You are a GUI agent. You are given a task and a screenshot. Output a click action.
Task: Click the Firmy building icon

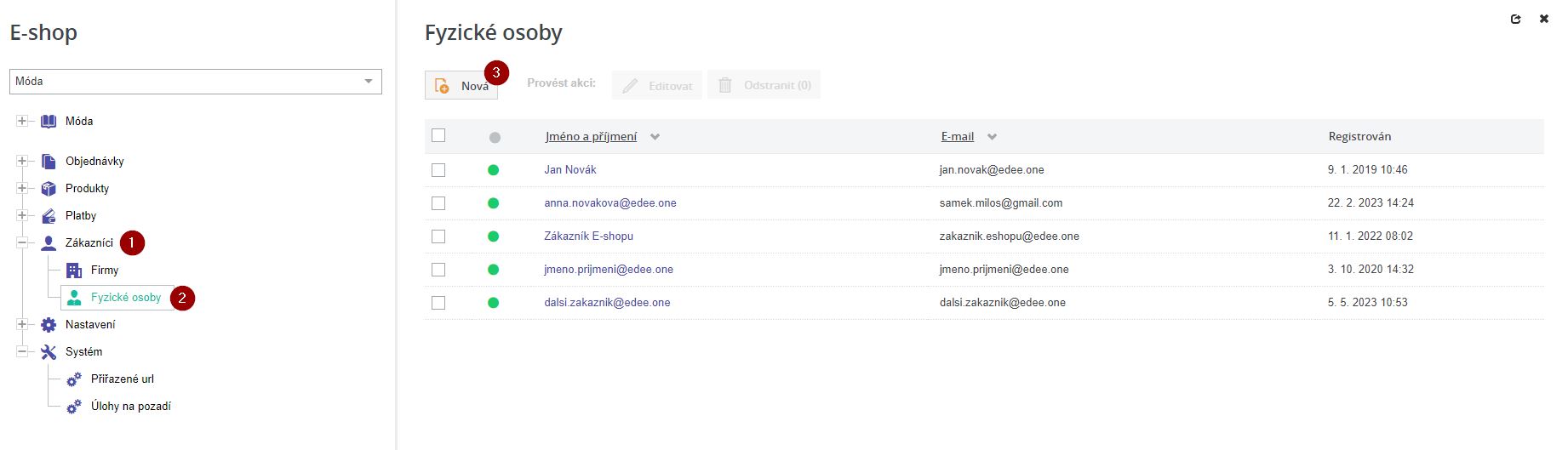(x=74, y=271)
